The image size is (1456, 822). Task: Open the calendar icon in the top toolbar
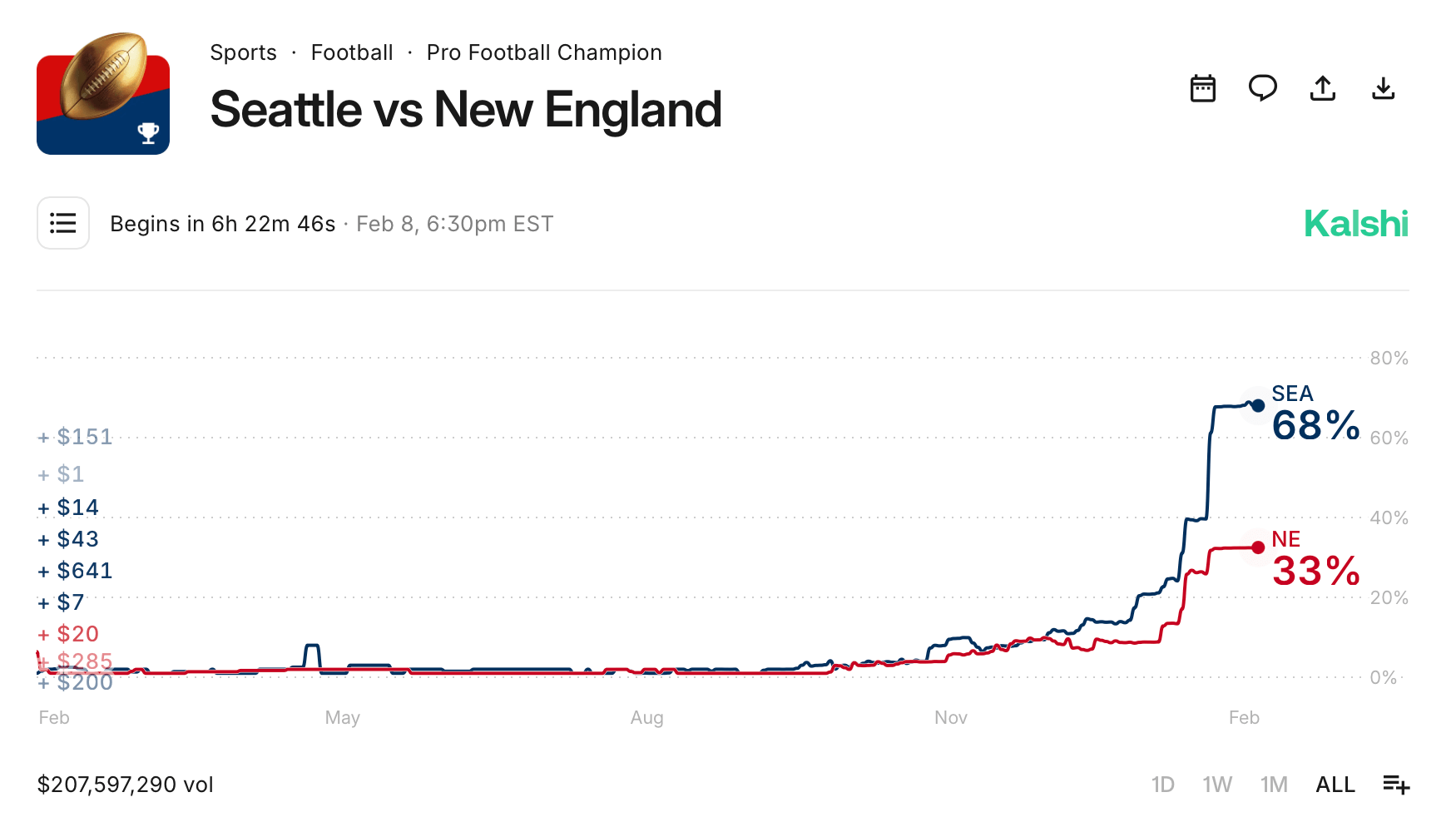1203,89
